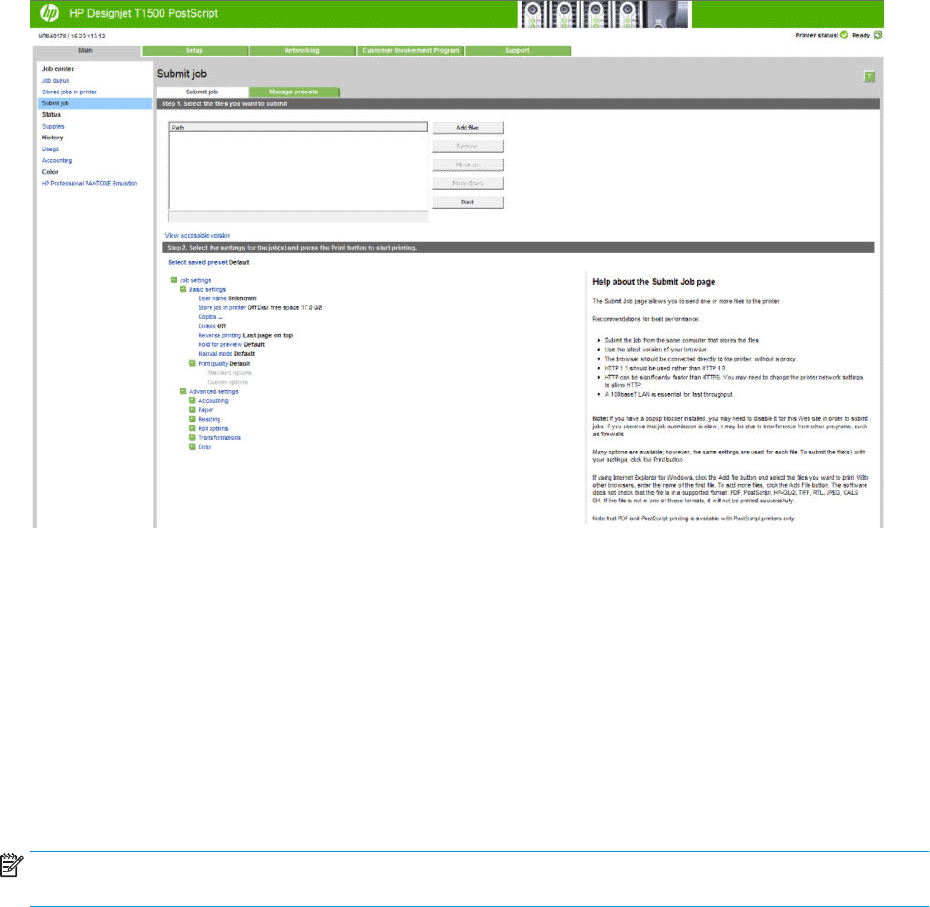Click the Remove button
This screenshot has width=930, height=907.
pyautogui.click(x=468, y=146)
